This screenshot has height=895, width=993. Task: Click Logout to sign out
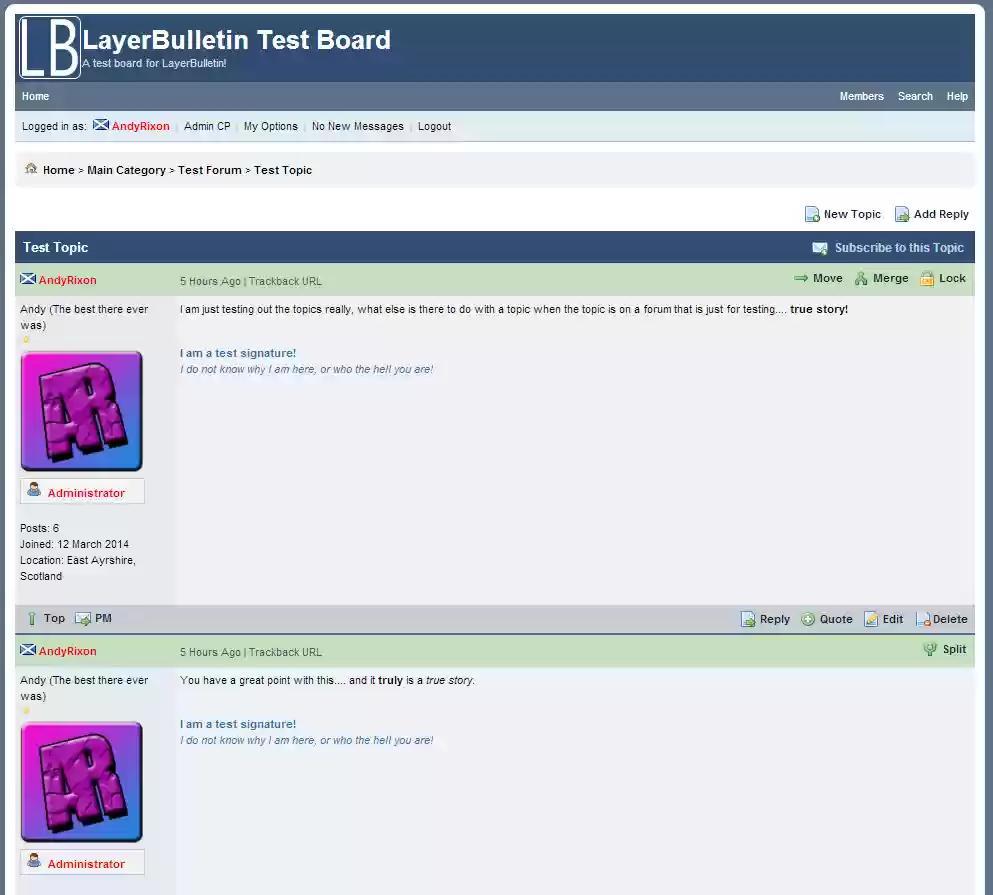tap(434, 126)
